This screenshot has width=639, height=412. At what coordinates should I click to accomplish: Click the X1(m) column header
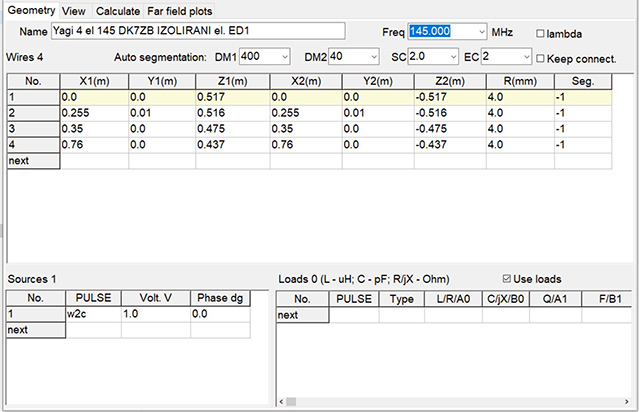[x=94, y=81]
